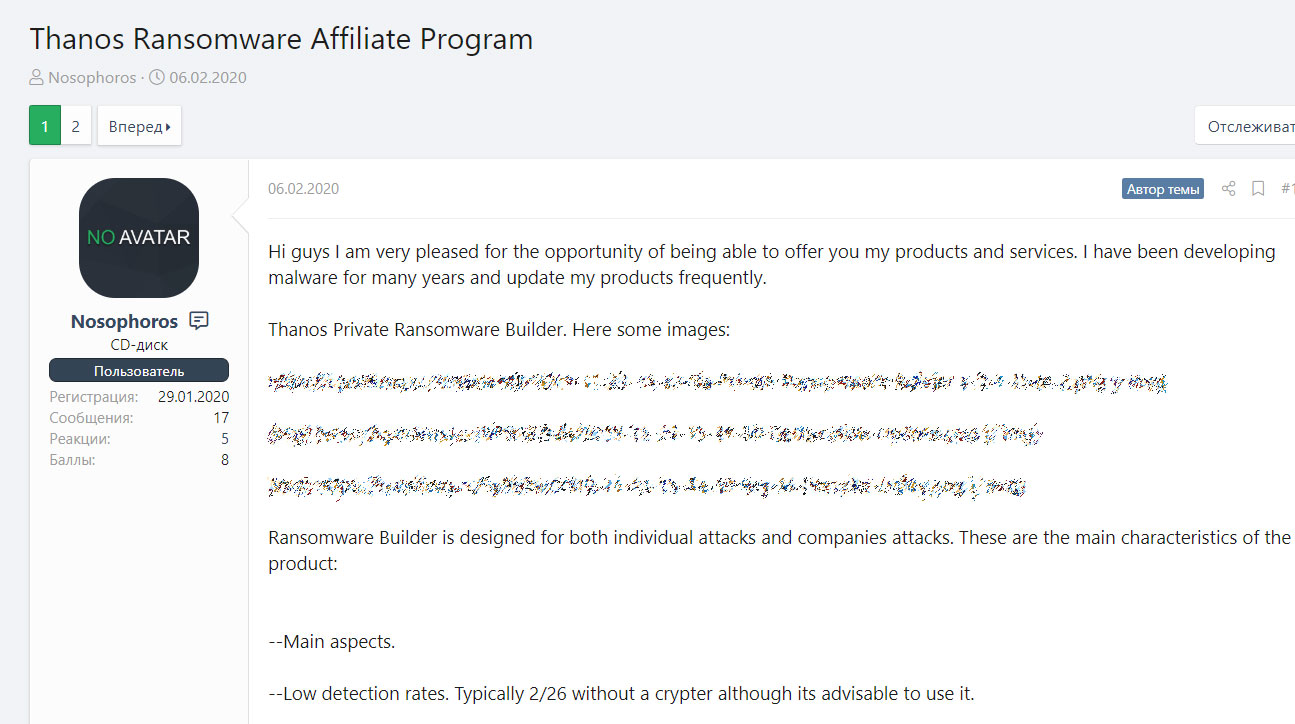This screenshot has width=1295, height=724.
Task: Open the second blurred image link
Action: 656,434
